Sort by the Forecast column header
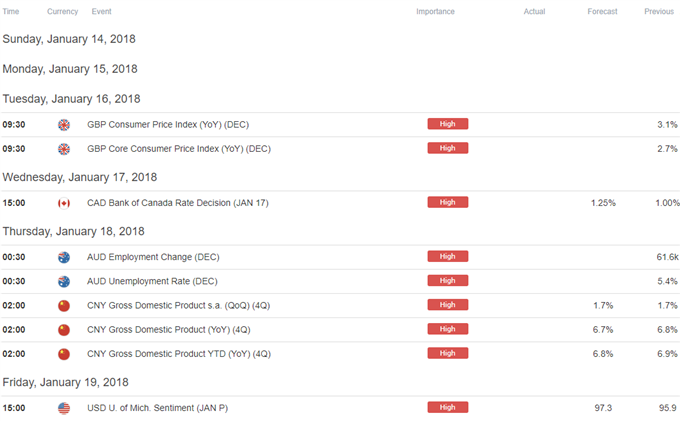Screen dimensions: 680x421 point(602,12)
